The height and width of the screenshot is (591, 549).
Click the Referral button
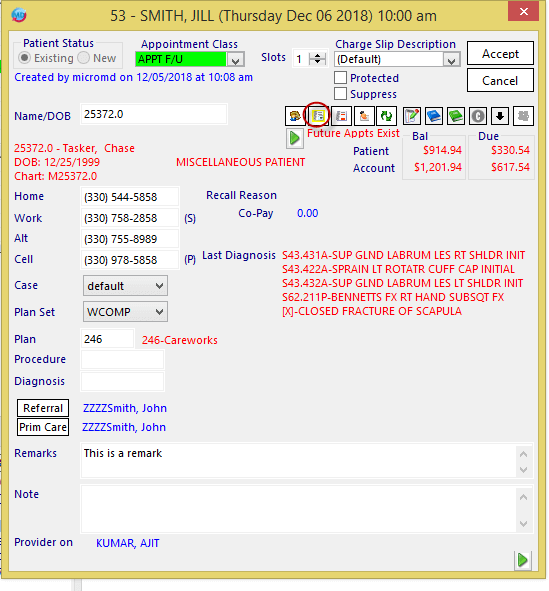43,408
